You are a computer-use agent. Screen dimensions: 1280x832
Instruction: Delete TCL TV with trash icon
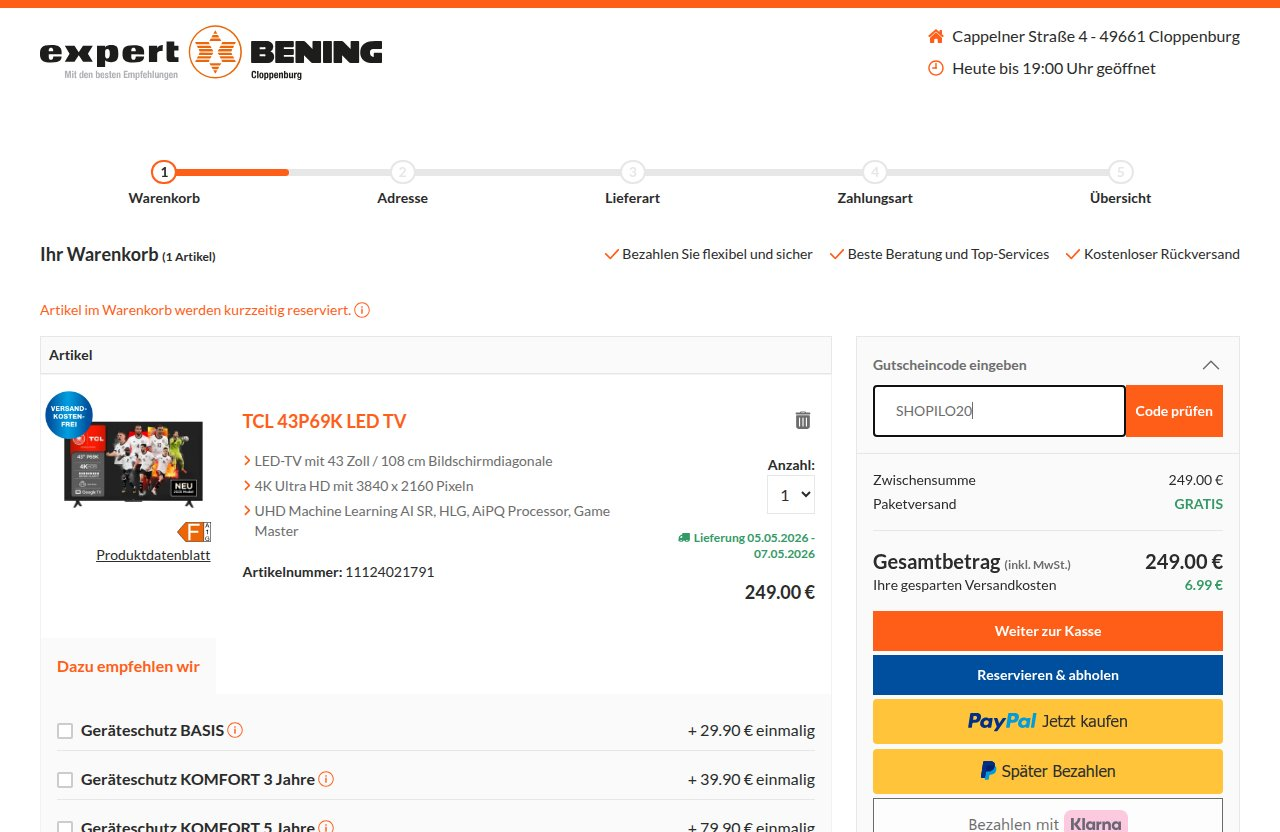[803, 420]
